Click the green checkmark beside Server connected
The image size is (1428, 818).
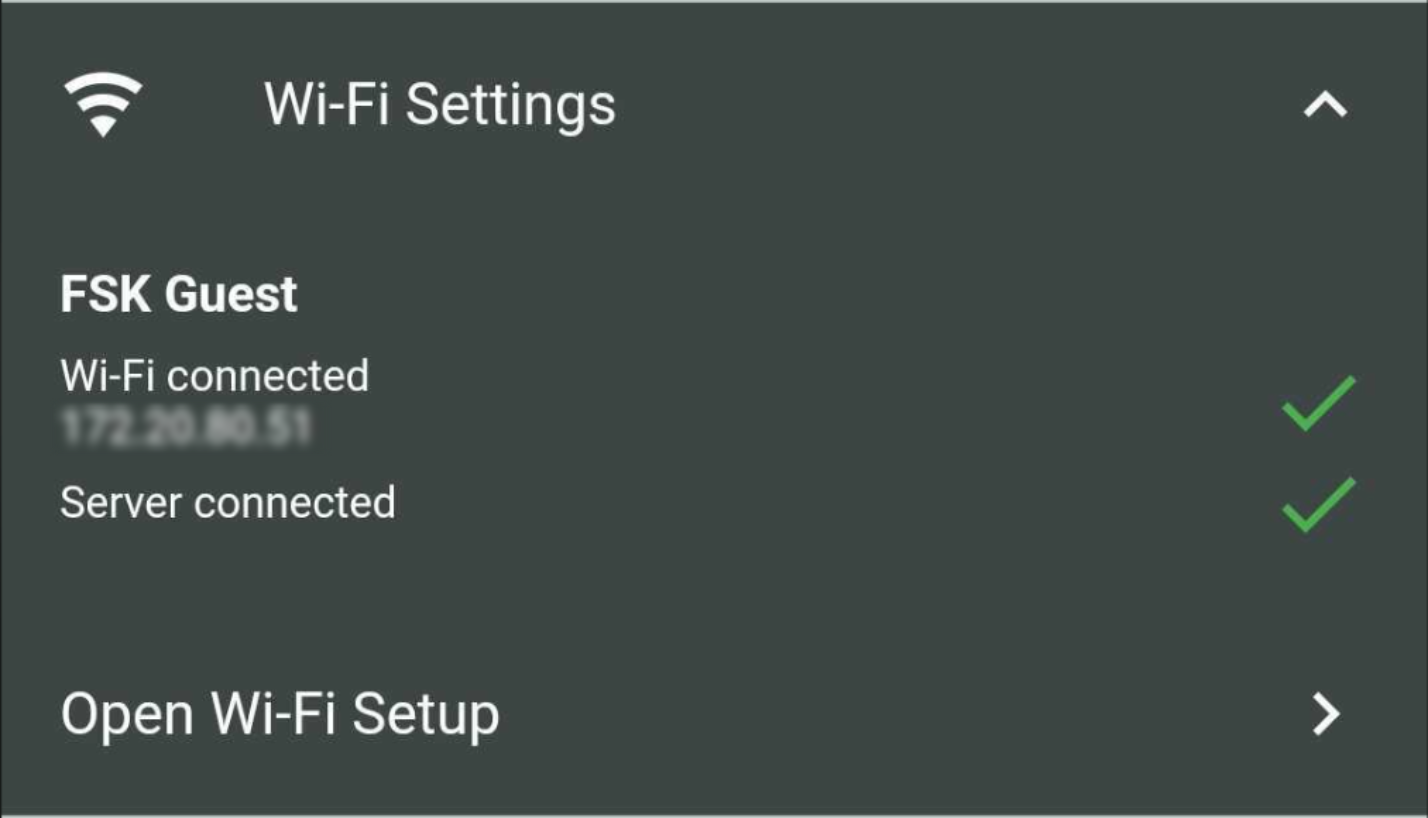[1318, 504]
